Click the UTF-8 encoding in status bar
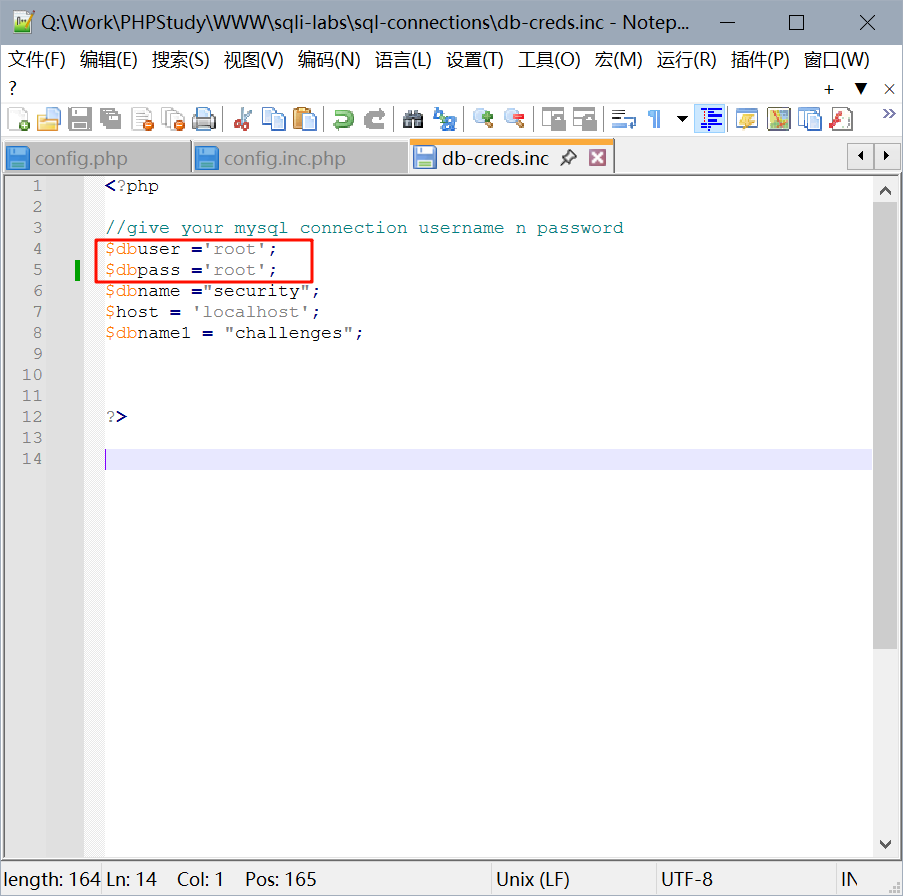Viewport: 903px width, 896px height. [x=687, y=879]
